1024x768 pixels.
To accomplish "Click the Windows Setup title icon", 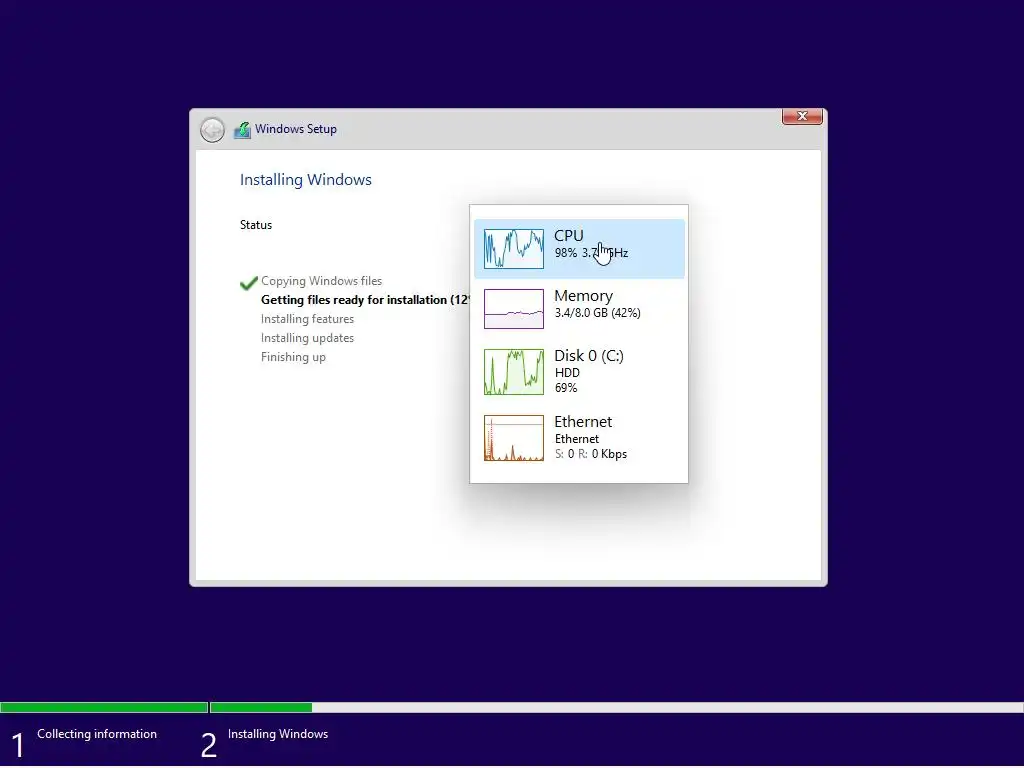I will tap(242, 129).
